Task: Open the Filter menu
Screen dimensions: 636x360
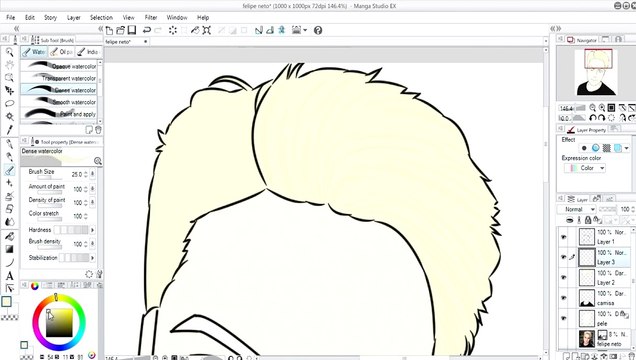Action: tap(150, 17)
